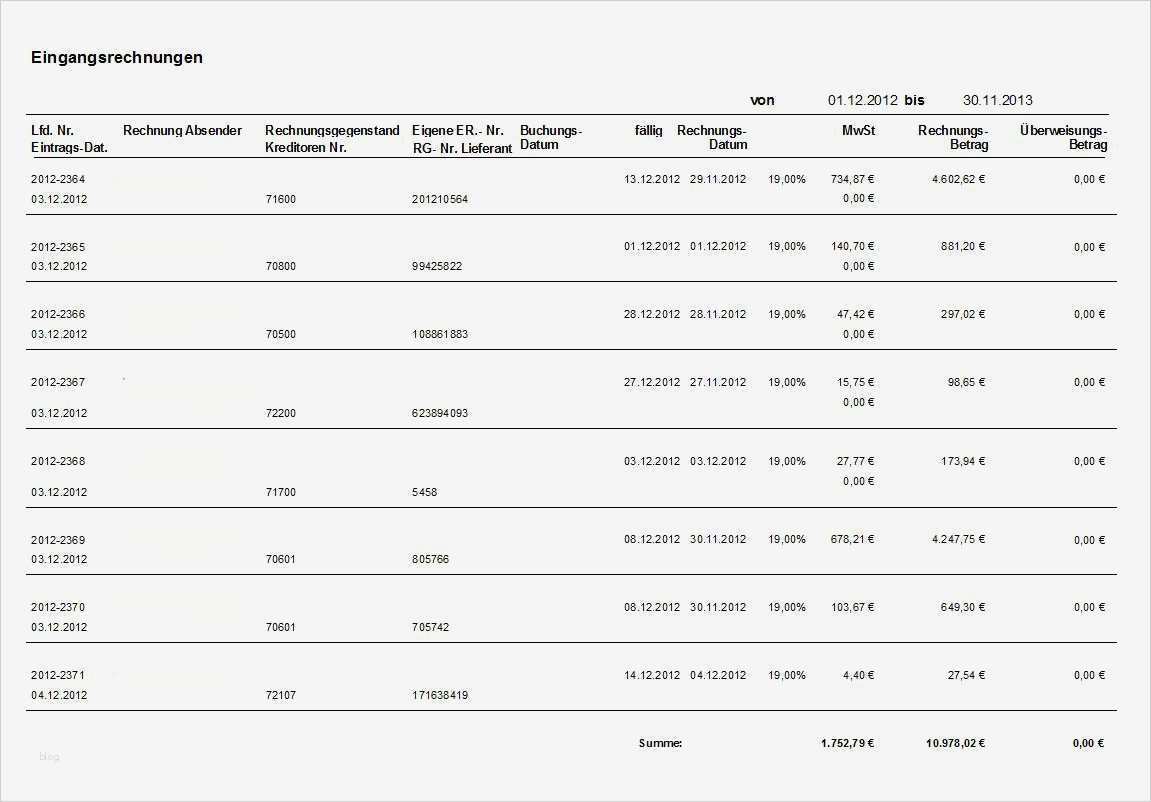The height and width of the screenshot is (802, 1151).
Task: Select the 'bis' end date 30.11.2013
Action: pos(997,100)
